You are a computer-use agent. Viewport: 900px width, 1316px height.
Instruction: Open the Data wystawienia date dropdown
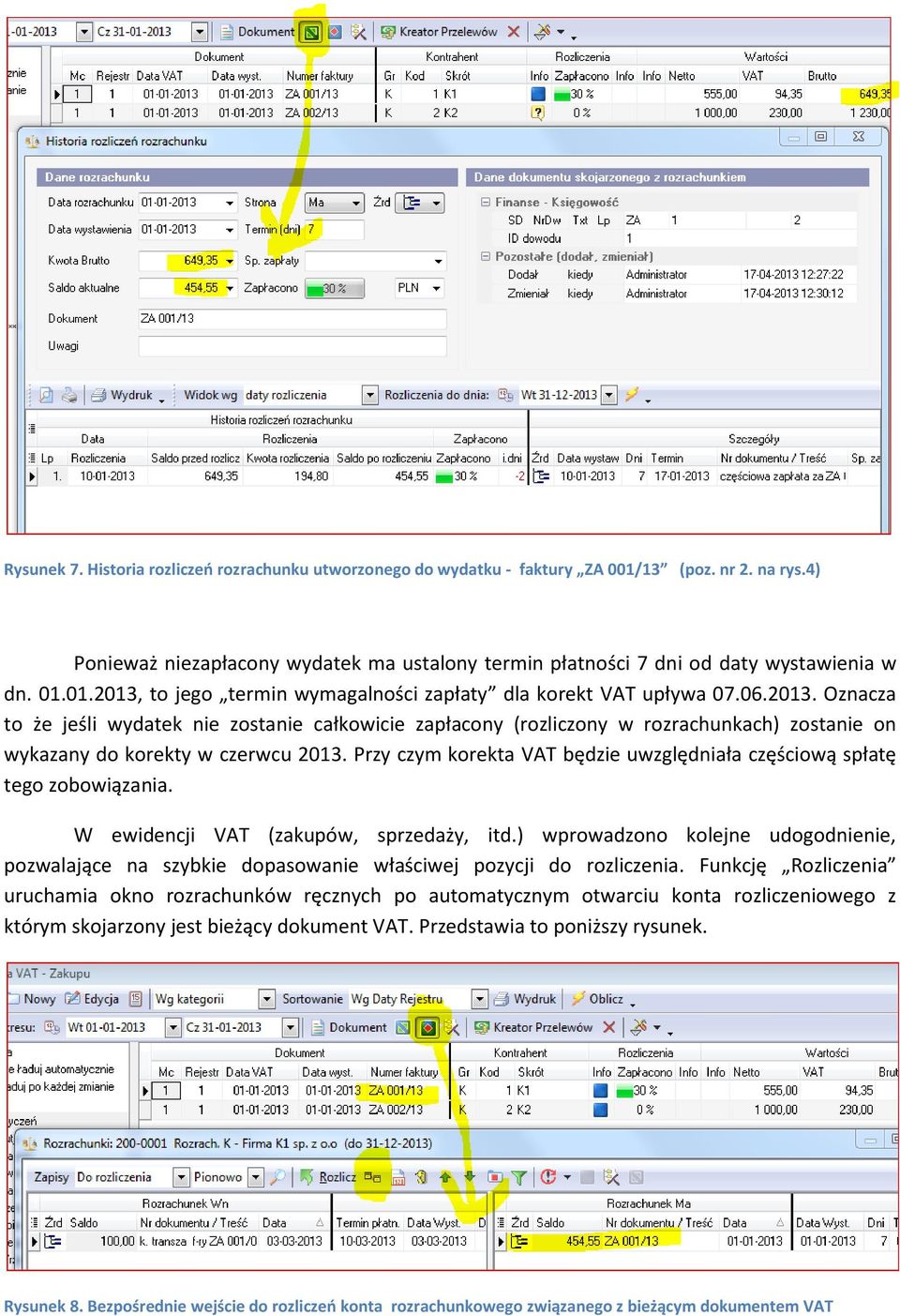(230, 230)
